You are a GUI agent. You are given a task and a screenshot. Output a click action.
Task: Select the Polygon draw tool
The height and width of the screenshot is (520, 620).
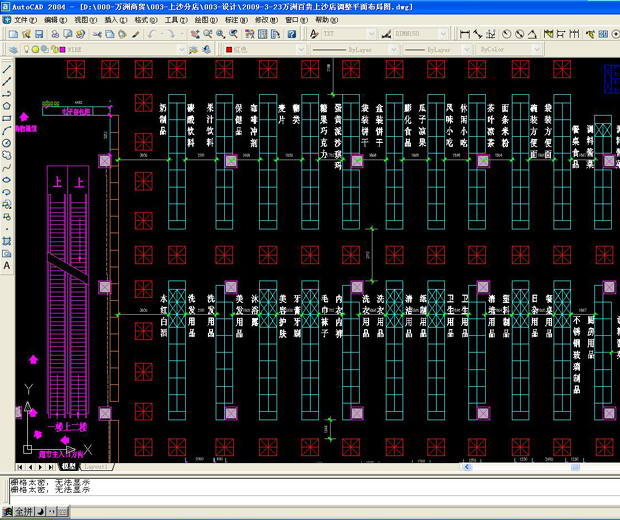tap(7, 105)
